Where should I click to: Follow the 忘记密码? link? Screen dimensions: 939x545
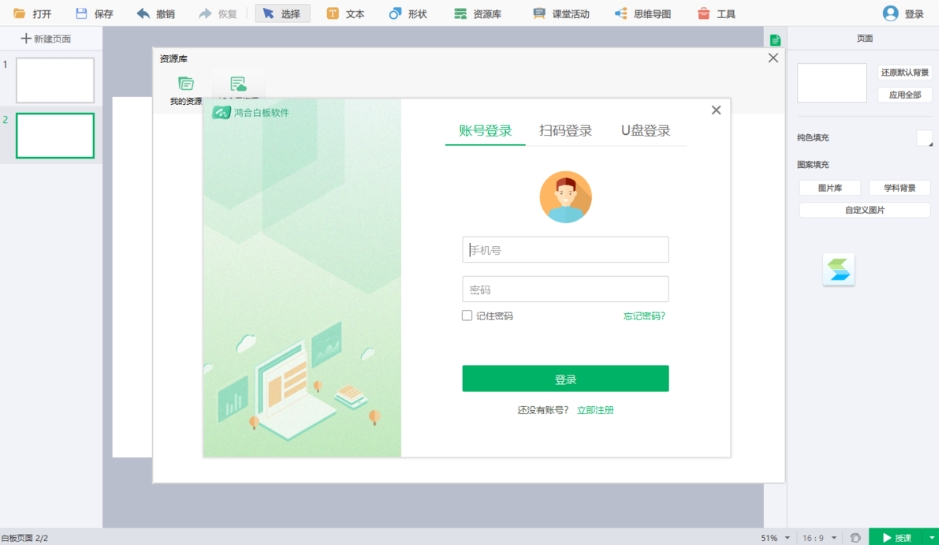[x=644, y=316]
